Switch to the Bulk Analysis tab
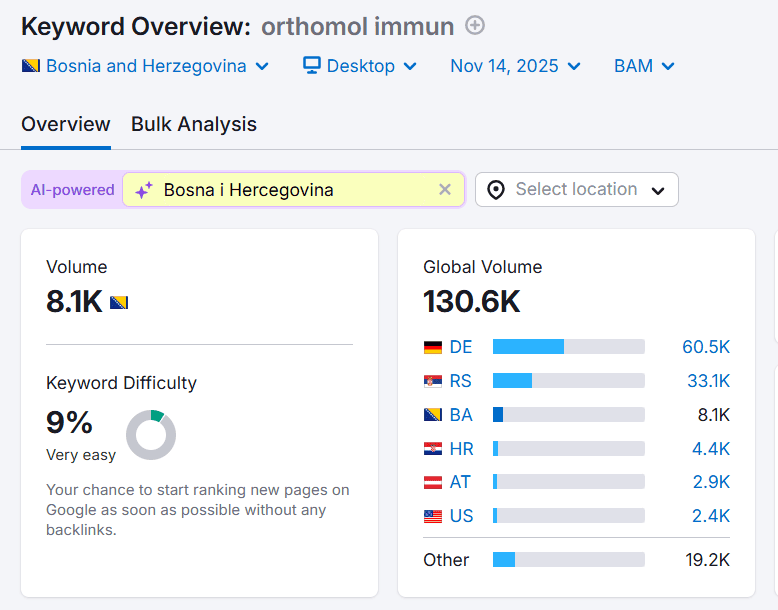Viewport: 778px width, 610px height. (194, 124)
